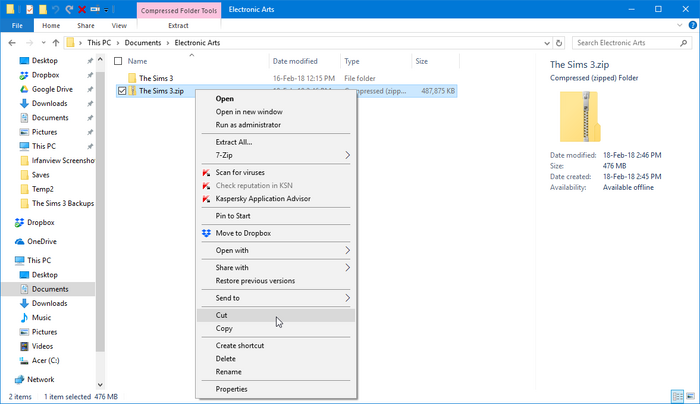
Task: Open the Videos folder in sidebar
Action: coord(42,346)
